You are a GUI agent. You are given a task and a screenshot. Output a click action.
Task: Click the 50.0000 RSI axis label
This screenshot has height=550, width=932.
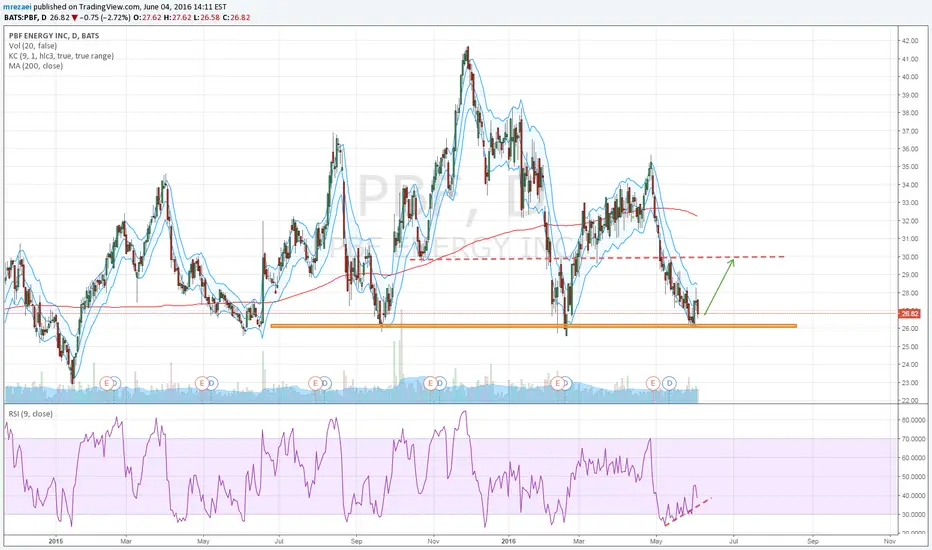[913, 477]
